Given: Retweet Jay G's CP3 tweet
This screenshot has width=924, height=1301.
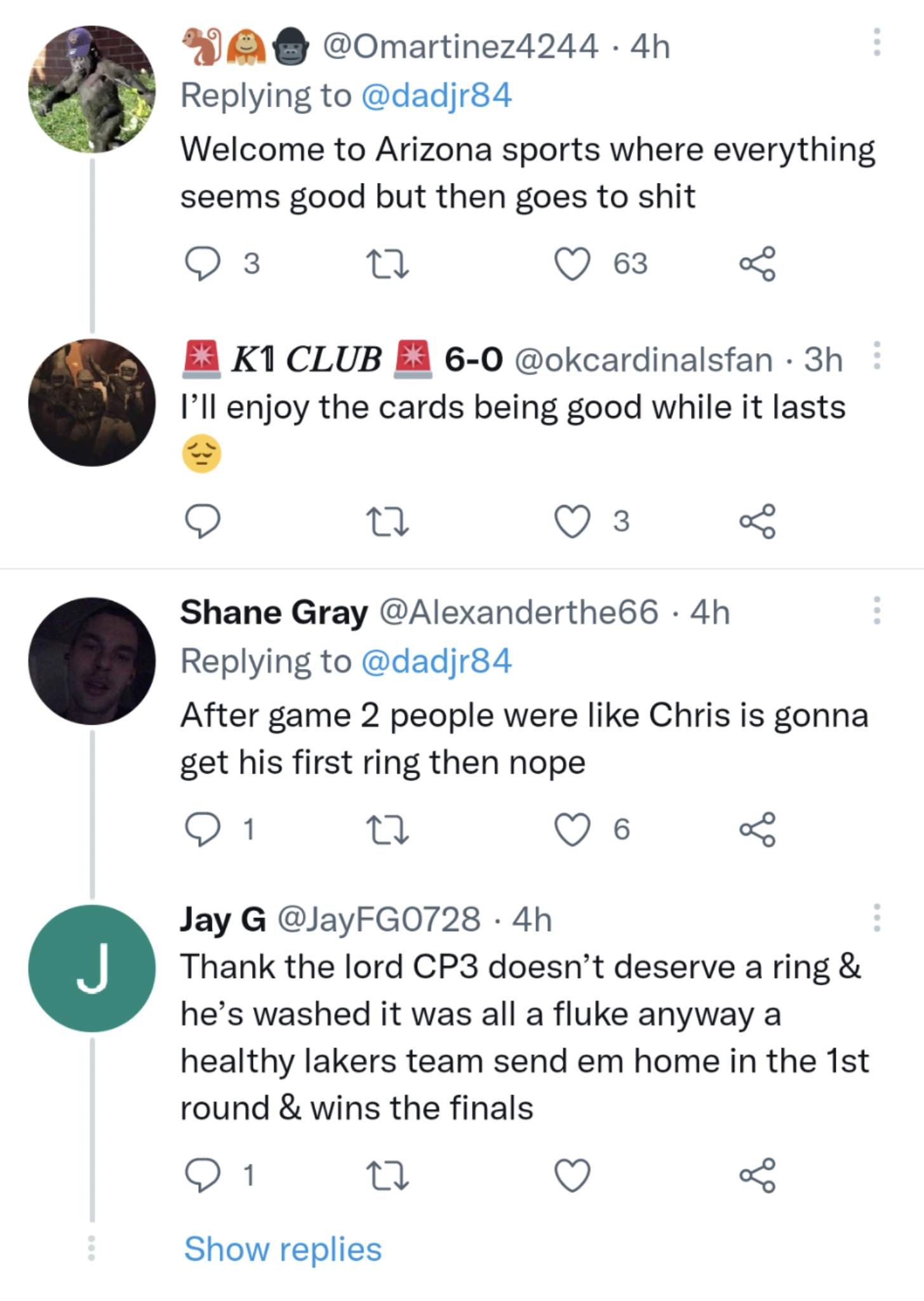Looking at the screenshot, I should (388, 1175).
